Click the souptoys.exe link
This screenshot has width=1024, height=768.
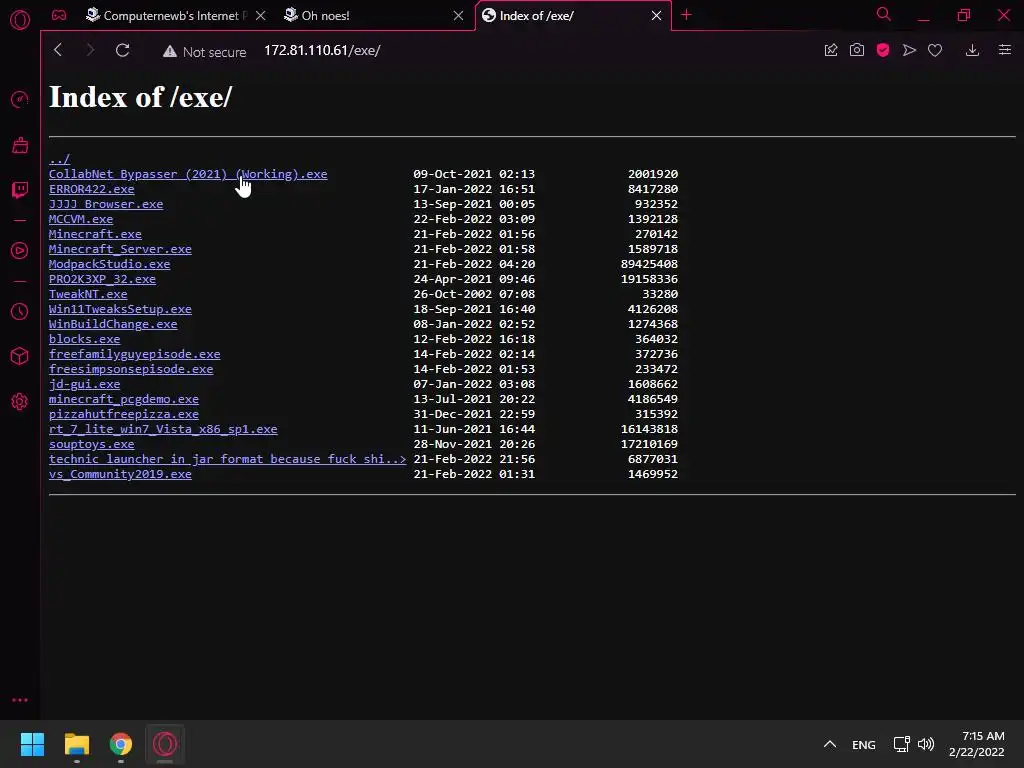91,444
